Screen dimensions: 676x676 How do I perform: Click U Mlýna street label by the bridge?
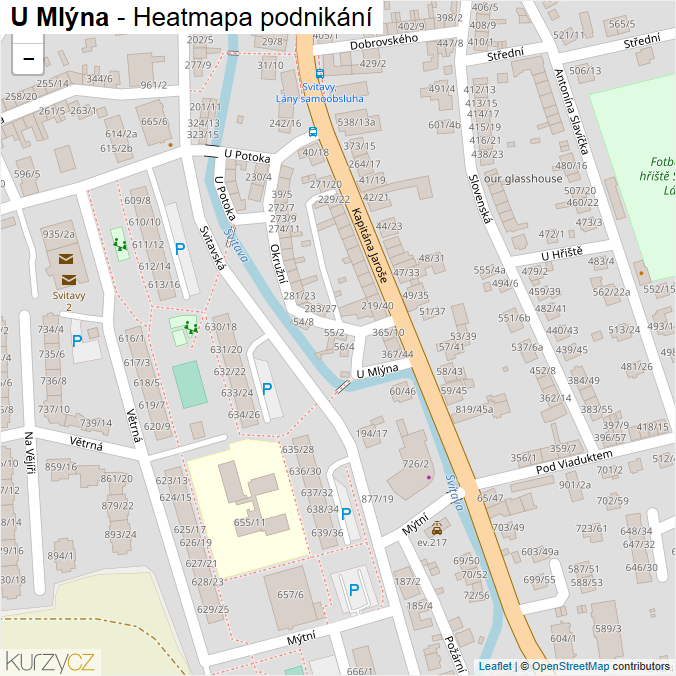point(377,371)
